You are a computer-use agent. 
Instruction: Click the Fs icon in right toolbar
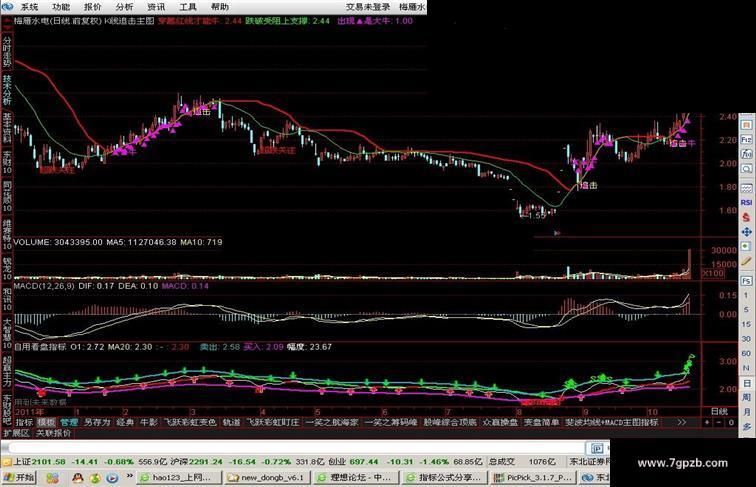coord(746,281)
